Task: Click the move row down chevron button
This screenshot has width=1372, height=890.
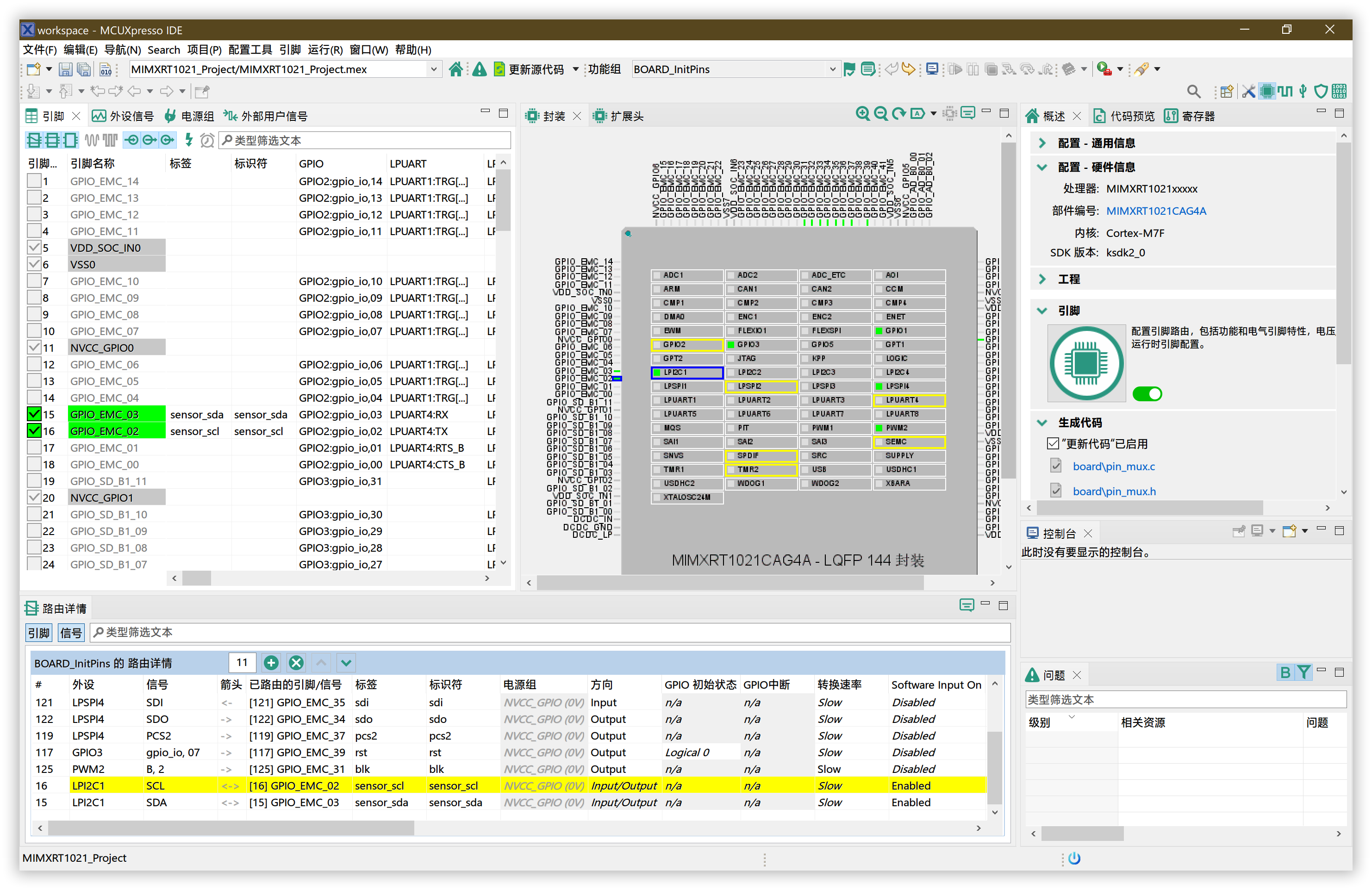Action: pos(346,663)
